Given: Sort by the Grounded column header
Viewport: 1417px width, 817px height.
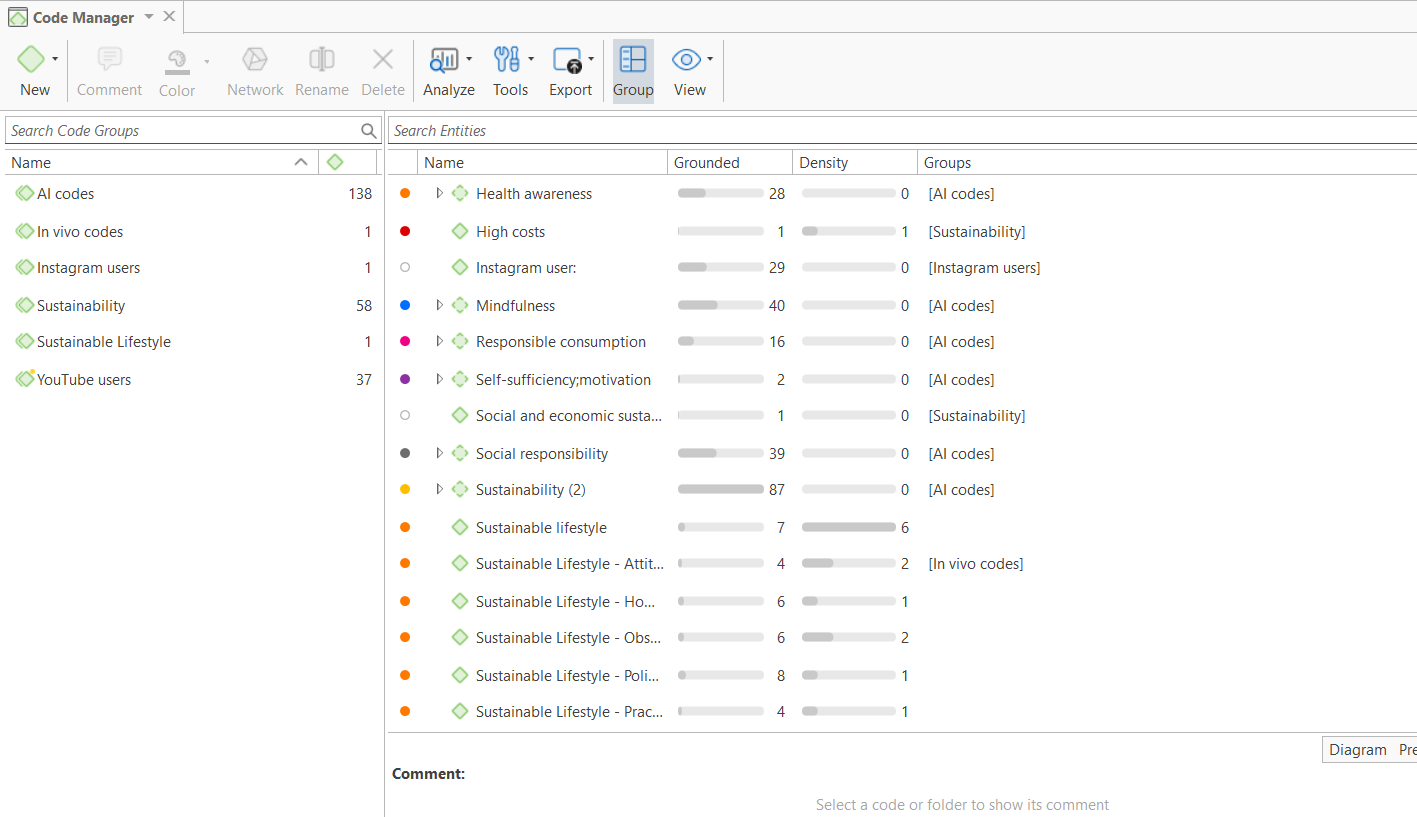Looking at the screenshot, I should coord(706,163).
